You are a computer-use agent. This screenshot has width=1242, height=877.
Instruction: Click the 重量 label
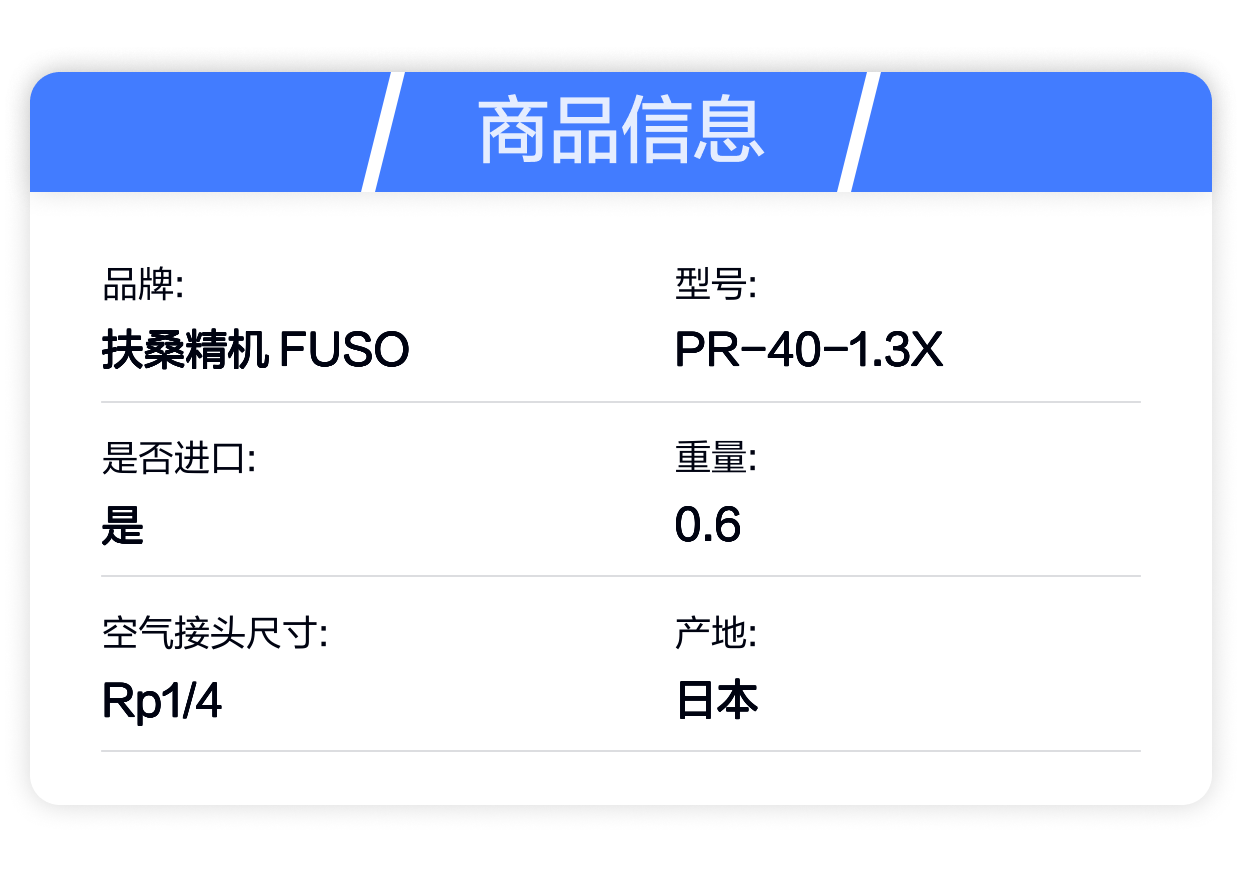pos(716,460)
